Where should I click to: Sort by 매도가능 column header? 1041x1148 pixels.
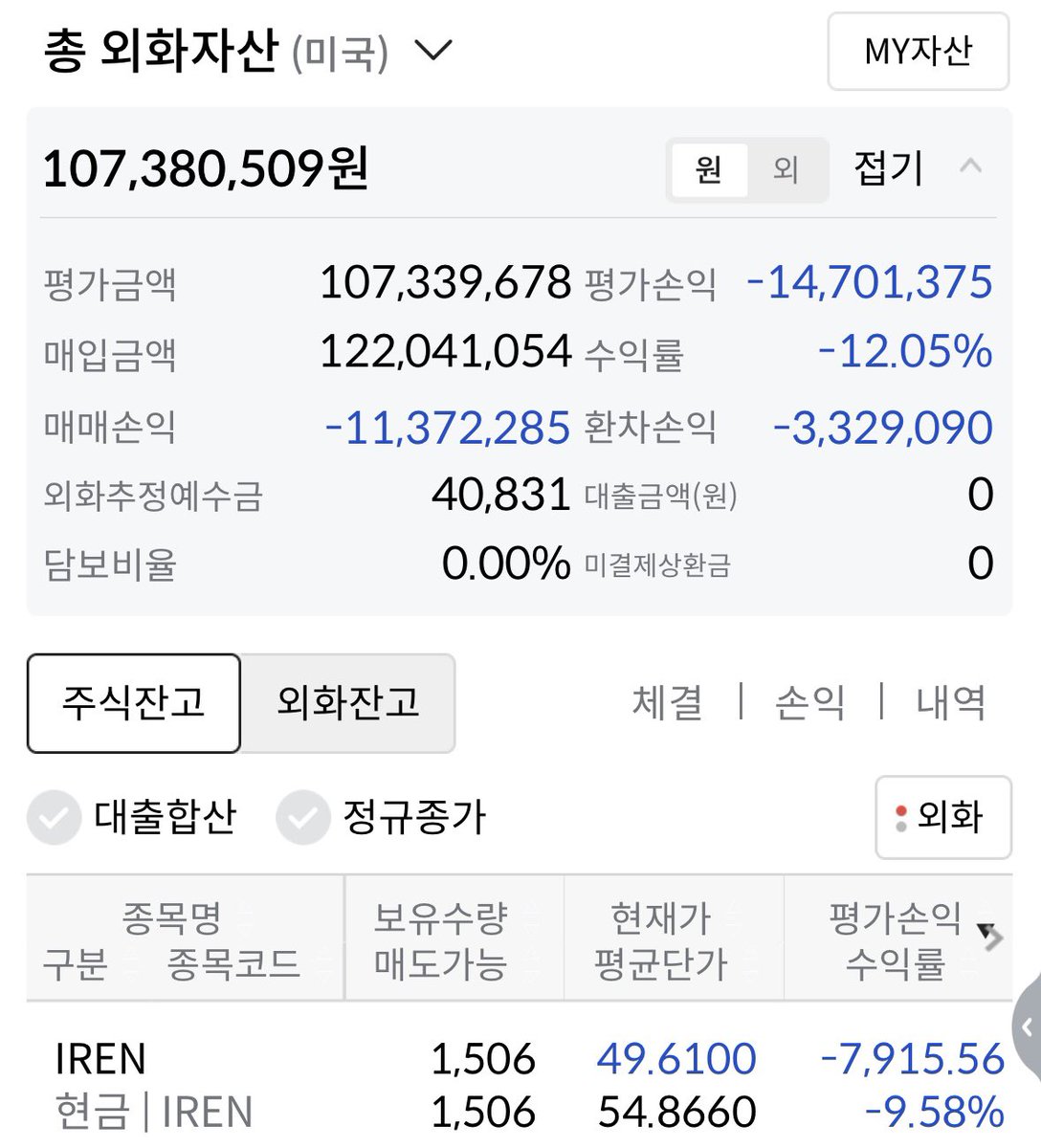pos(440,963)
